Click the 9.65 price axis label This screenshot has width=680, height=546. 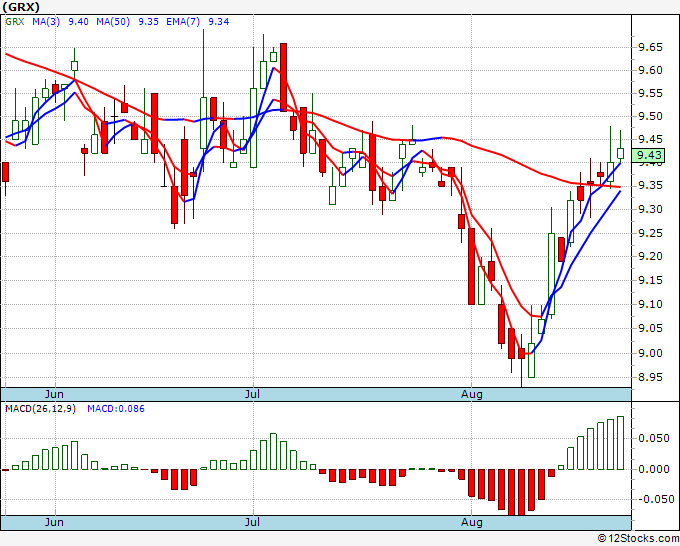tap(651, 47)
